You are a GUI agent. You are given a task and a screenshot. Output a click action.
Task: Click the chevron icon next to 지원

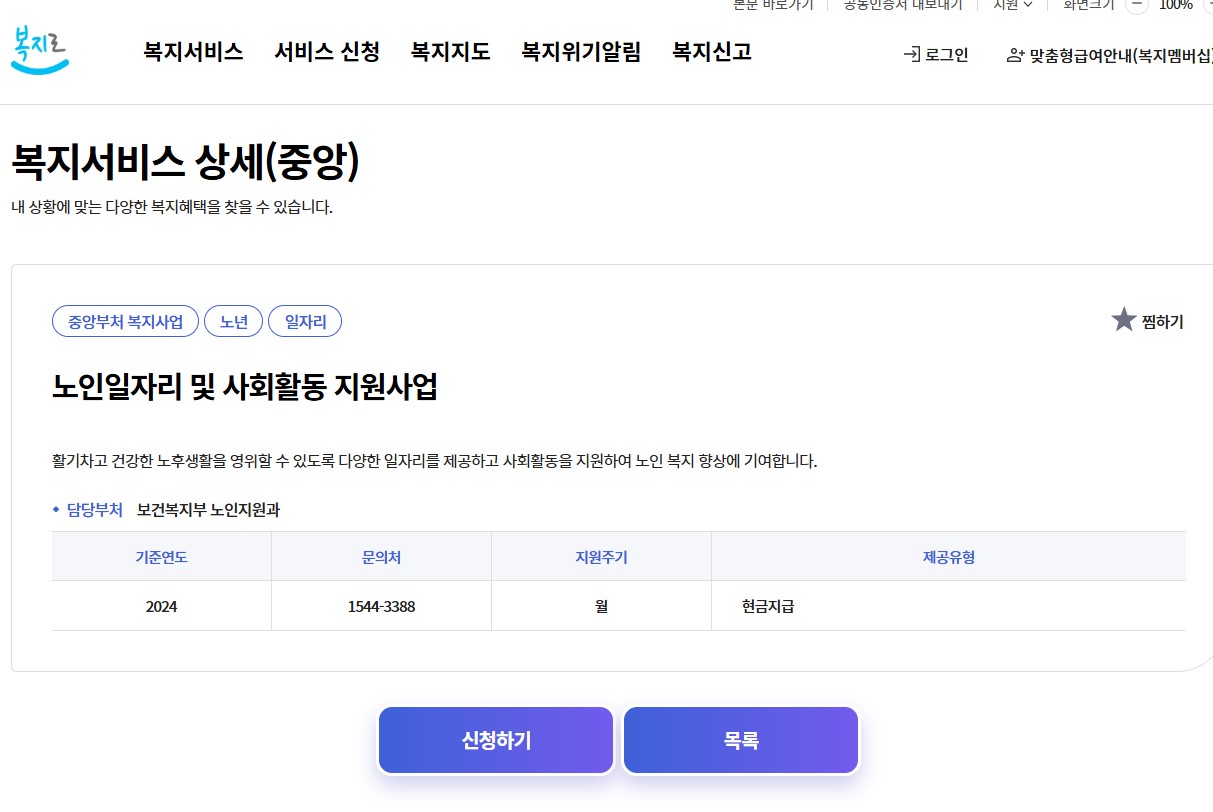tap(1026, 5)
